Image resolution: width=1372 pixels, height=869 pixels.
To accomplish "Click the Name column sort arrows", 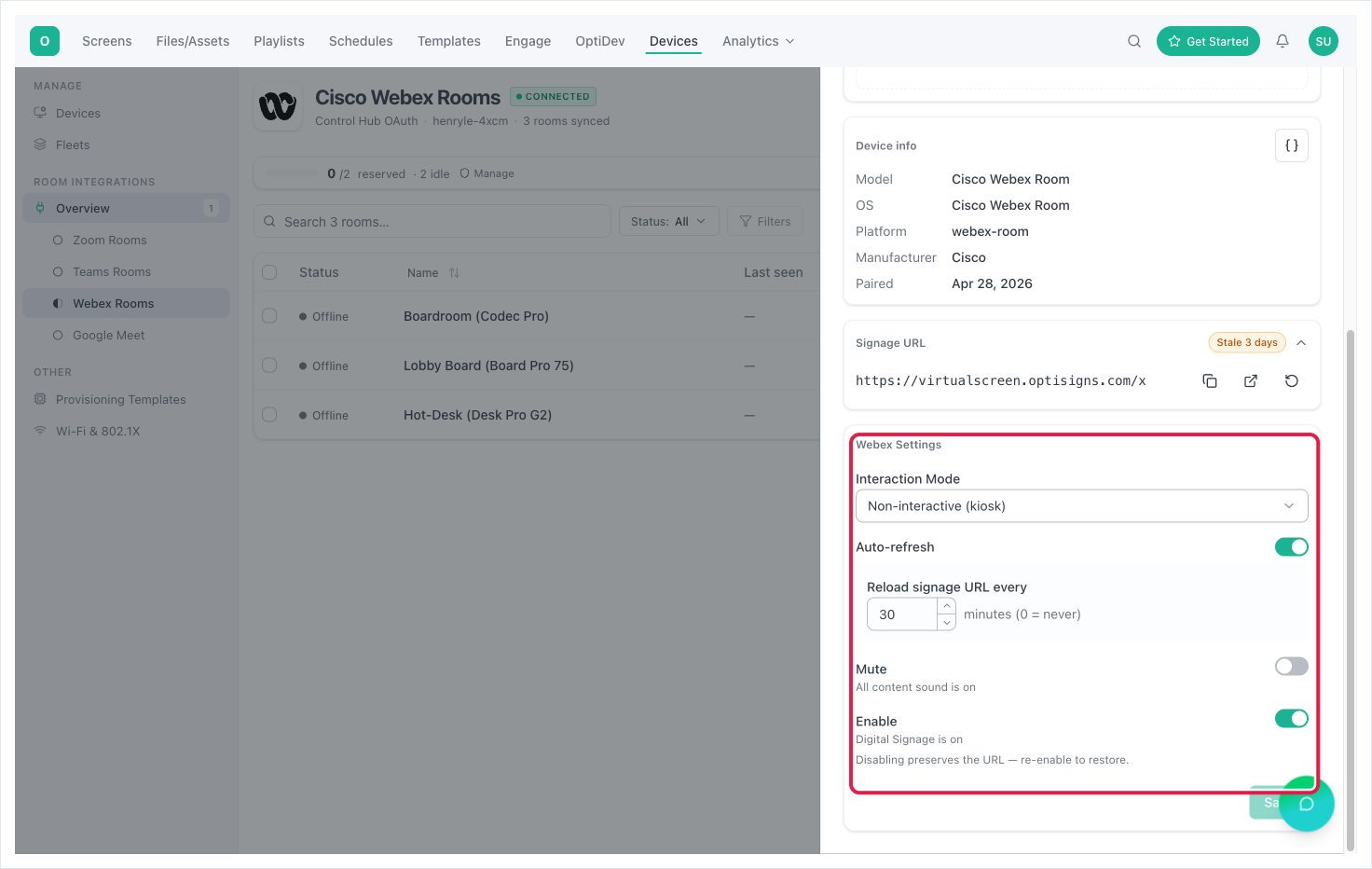I will 454,273.
